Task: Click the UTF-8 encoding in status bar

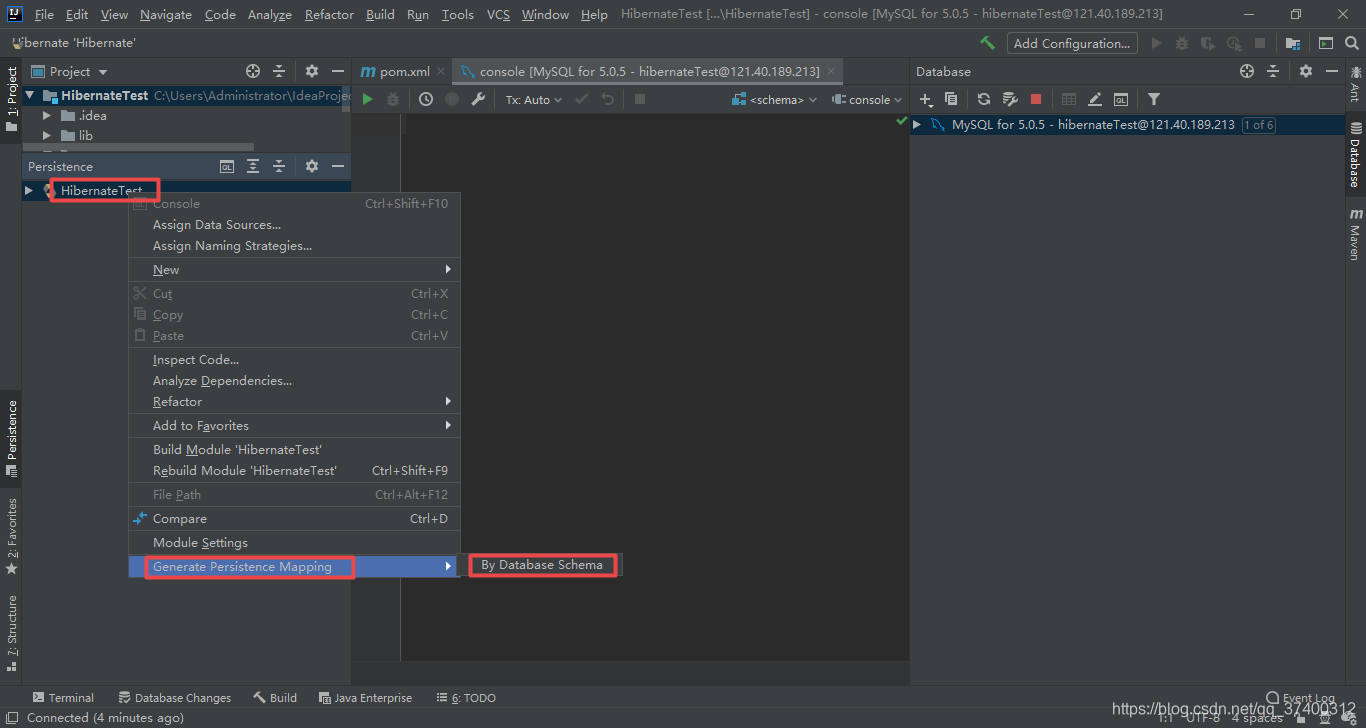Action: pyautogui.click(x=1204, y=718)
